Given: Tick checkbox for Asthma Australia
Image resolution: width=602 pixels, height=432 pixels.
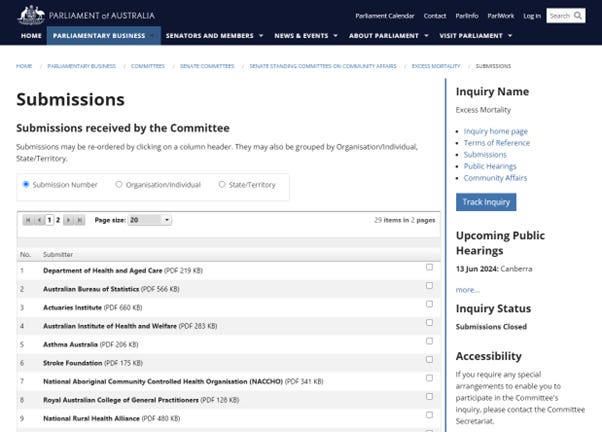Looking at the screenshot, I should point(429,341).
